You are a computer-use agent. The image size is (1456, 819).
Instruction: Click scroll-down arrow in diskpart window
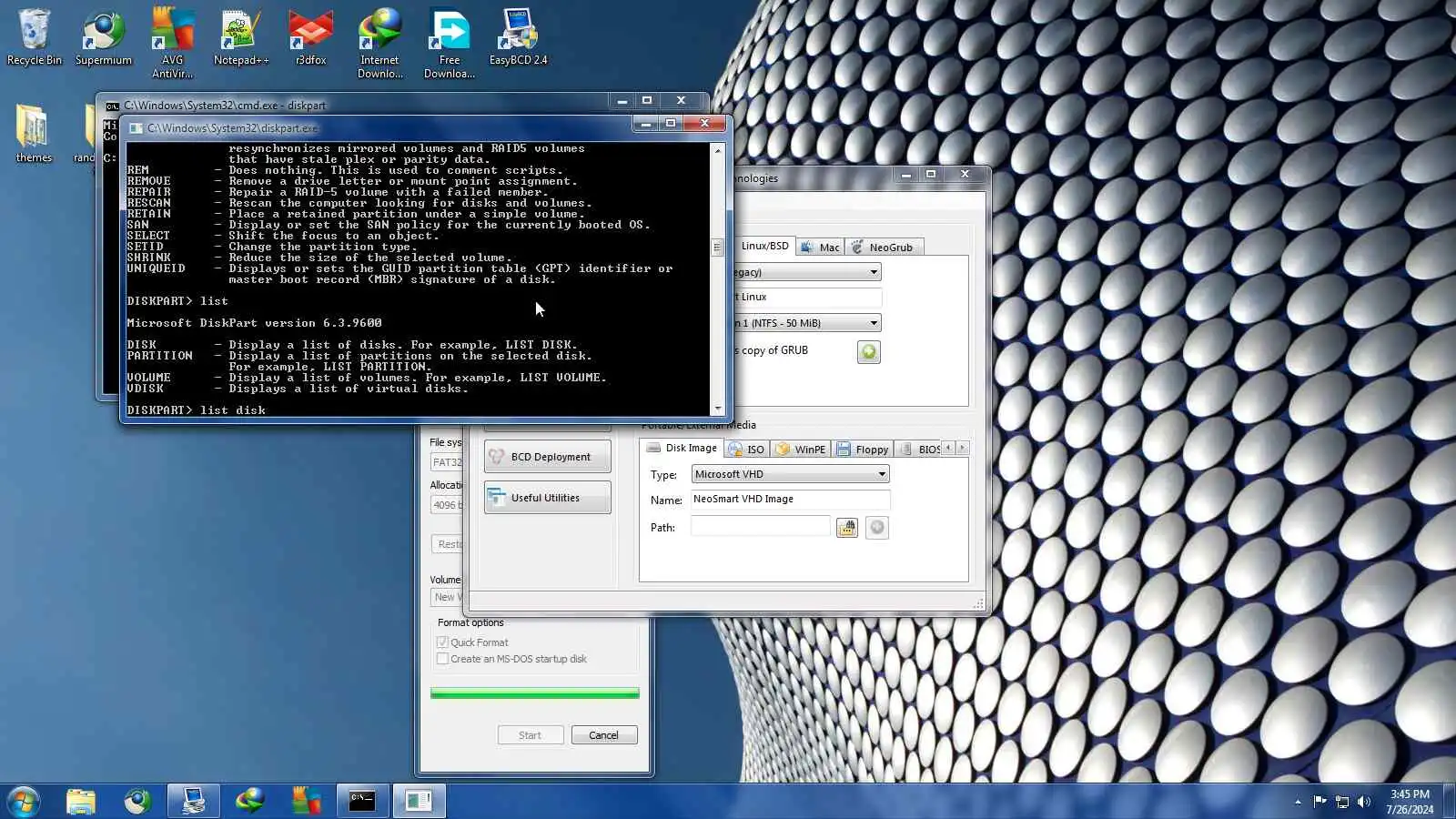tap(717, 409)
